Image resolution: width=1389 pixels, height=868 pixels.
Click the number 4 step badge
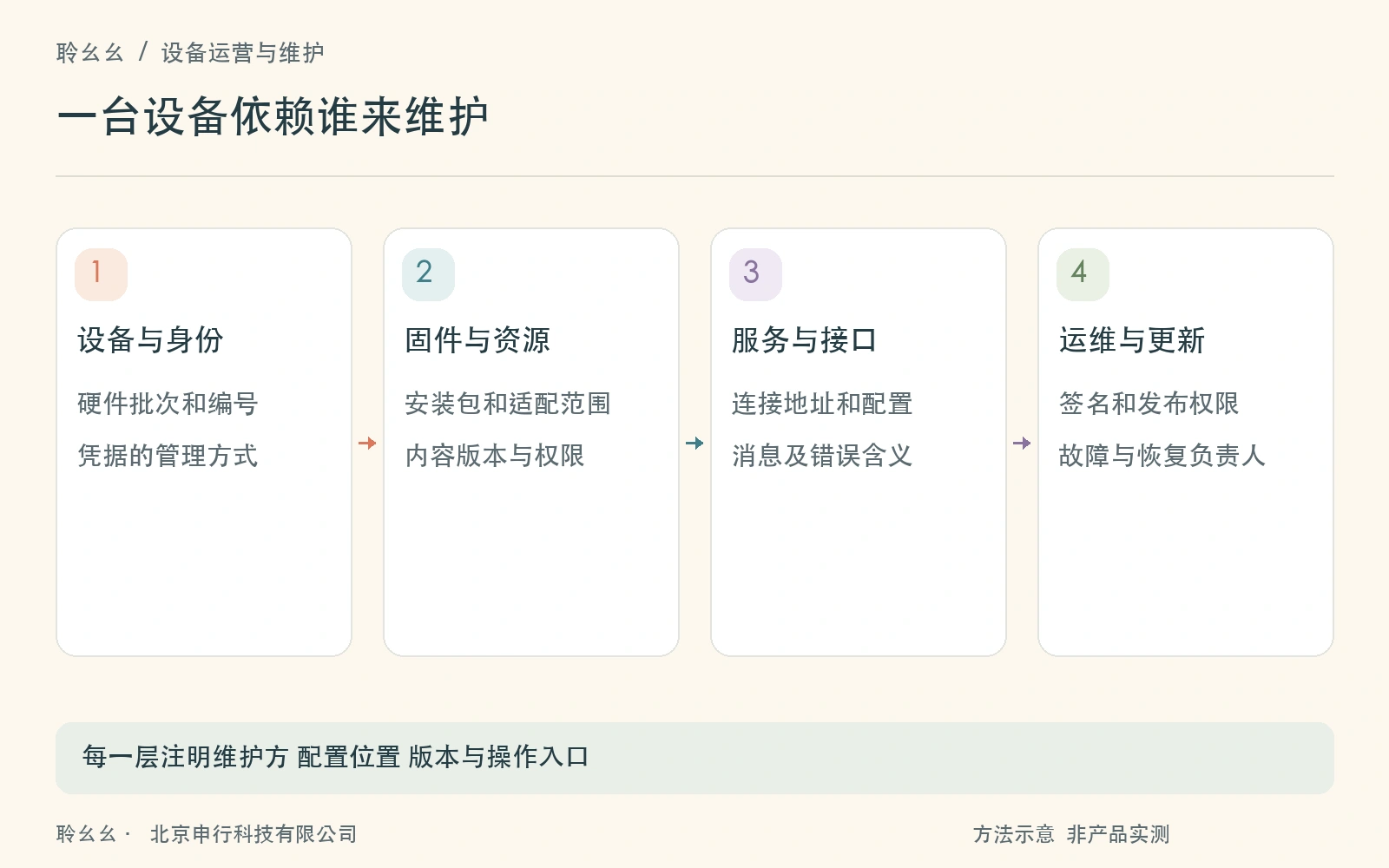pyautogui.click(x=1083, y=274)
